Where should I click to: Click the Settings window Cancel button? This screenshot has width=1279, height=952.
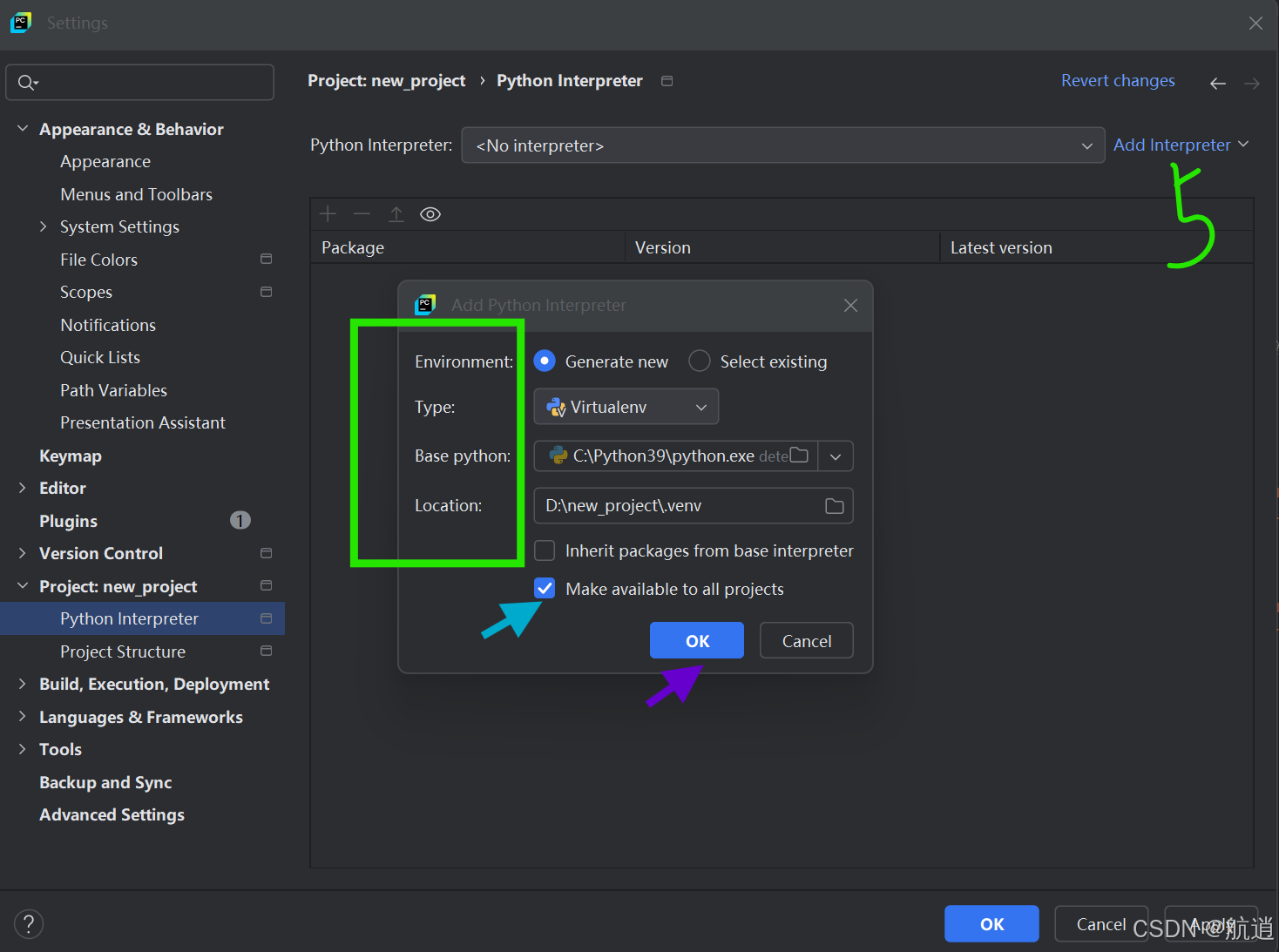(x=1101, y=924)
